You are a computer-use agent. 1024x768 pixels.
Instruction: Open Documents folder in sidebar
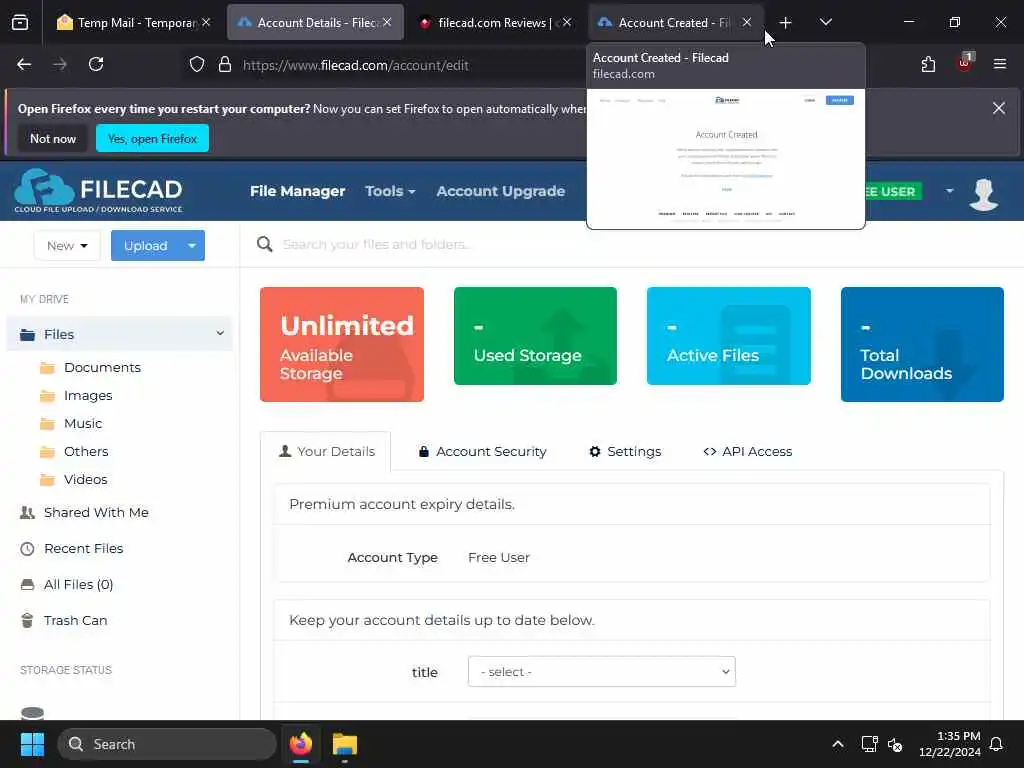(x=102, y=368)
